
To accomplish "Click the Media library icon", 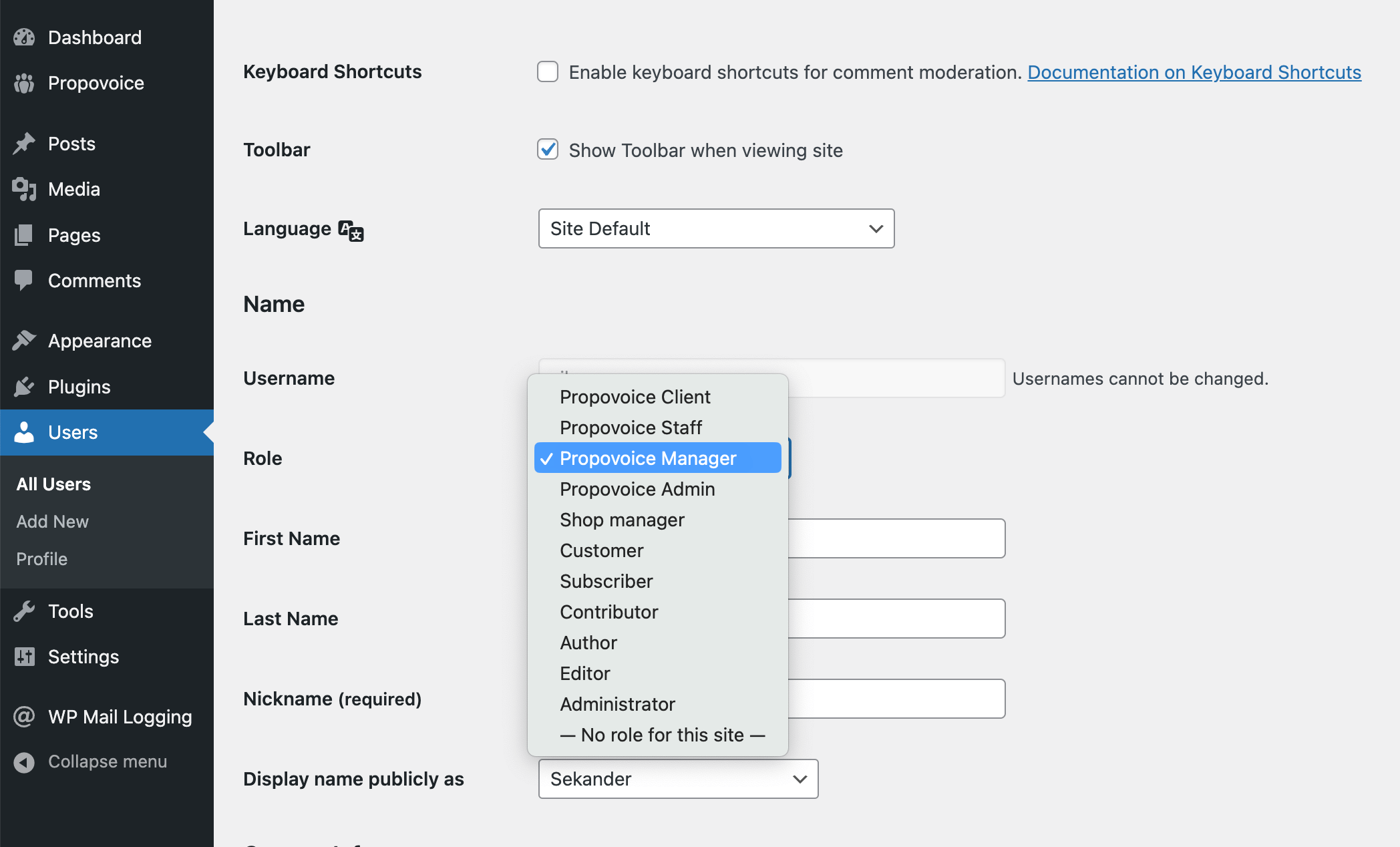I will pyautogui.click(x=24, y=189).
